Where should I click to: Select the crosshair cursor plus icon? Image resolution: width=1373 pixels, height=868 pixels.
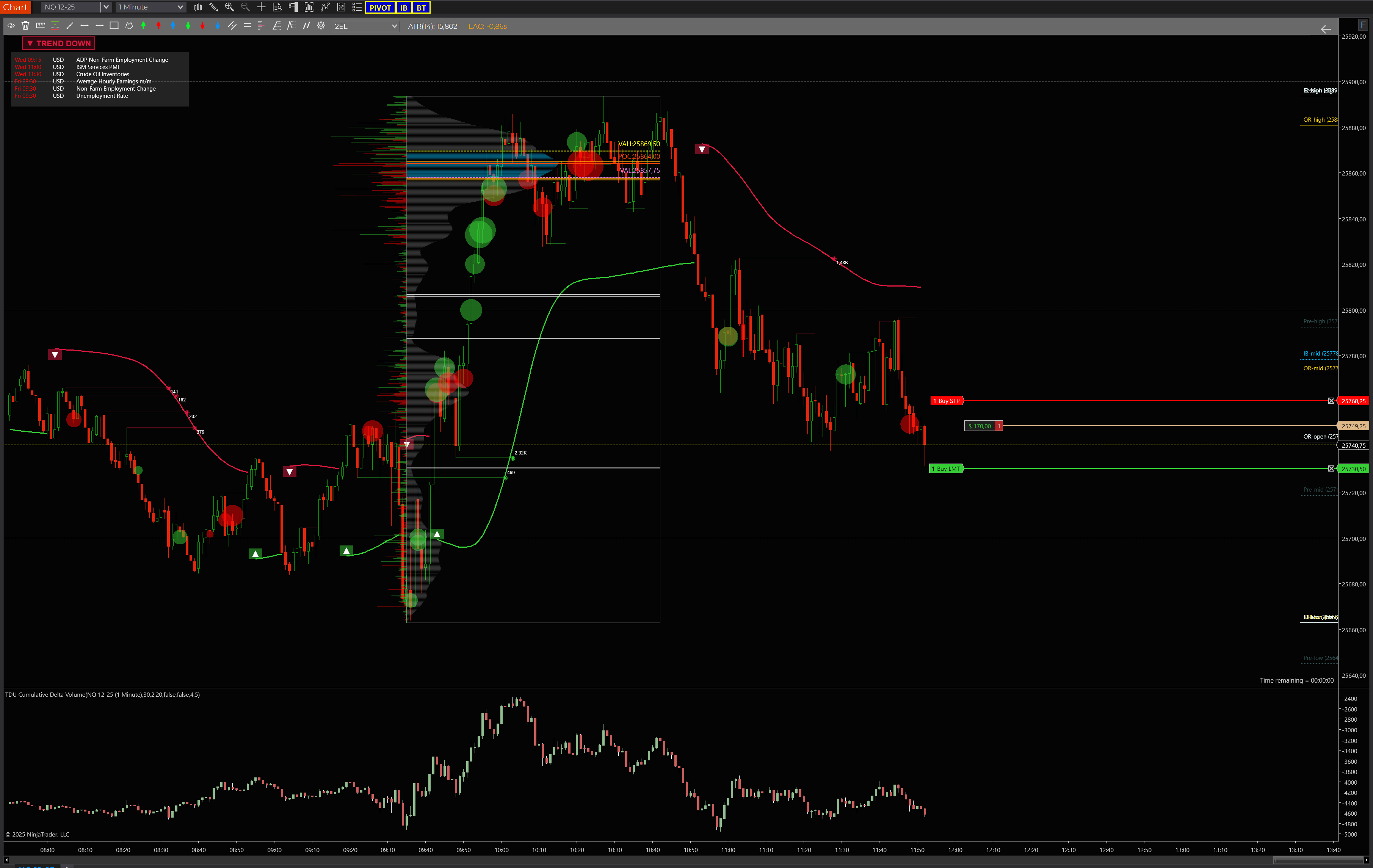coord(261,8)
